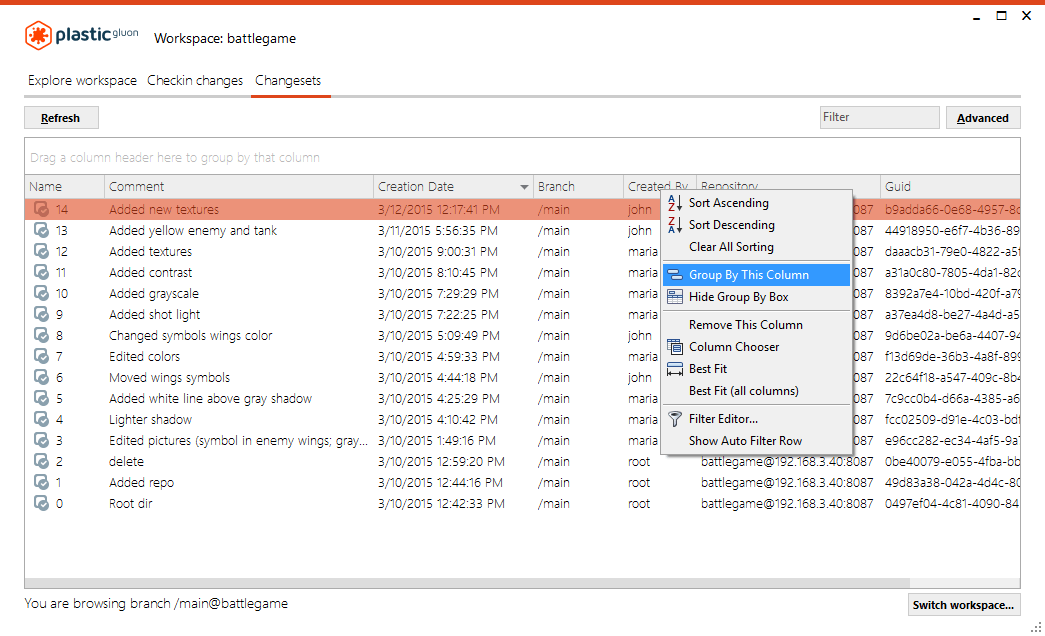The height and width of the screenshot is (636, 1045).
Task: Open Filter Editor... from menu
Action: [x=756, y=419]
